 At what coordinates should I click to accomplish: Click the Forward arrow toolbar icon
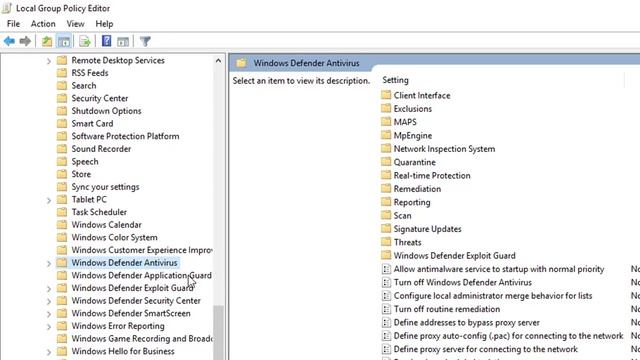pos(25,41)
